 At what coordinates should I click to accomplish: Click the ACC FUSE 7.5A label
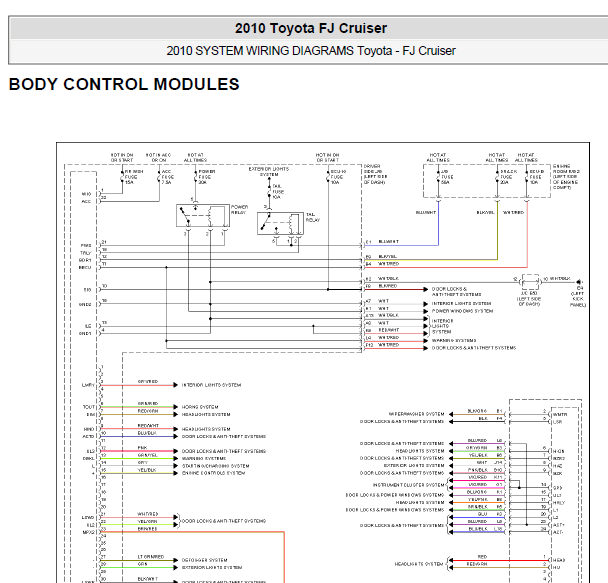(x=168, y=177)
